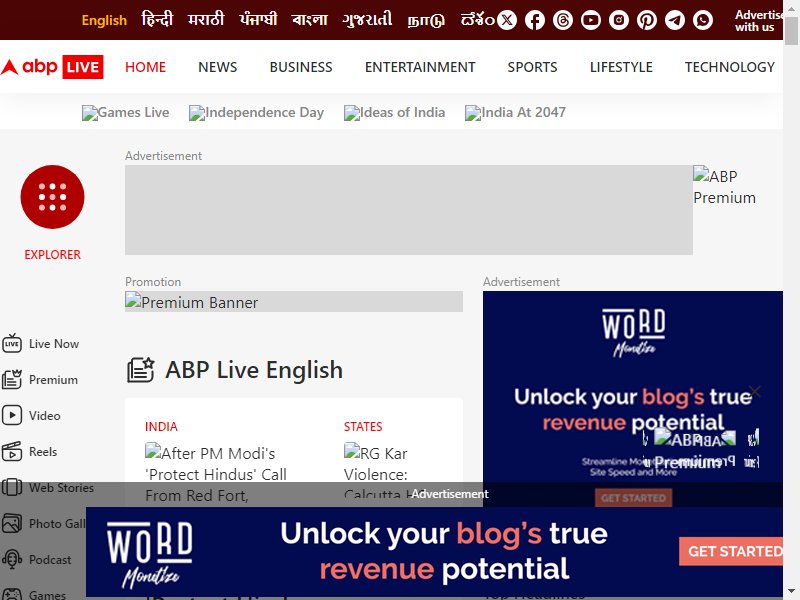Open the BUSINESS menu item

[301, 67]
